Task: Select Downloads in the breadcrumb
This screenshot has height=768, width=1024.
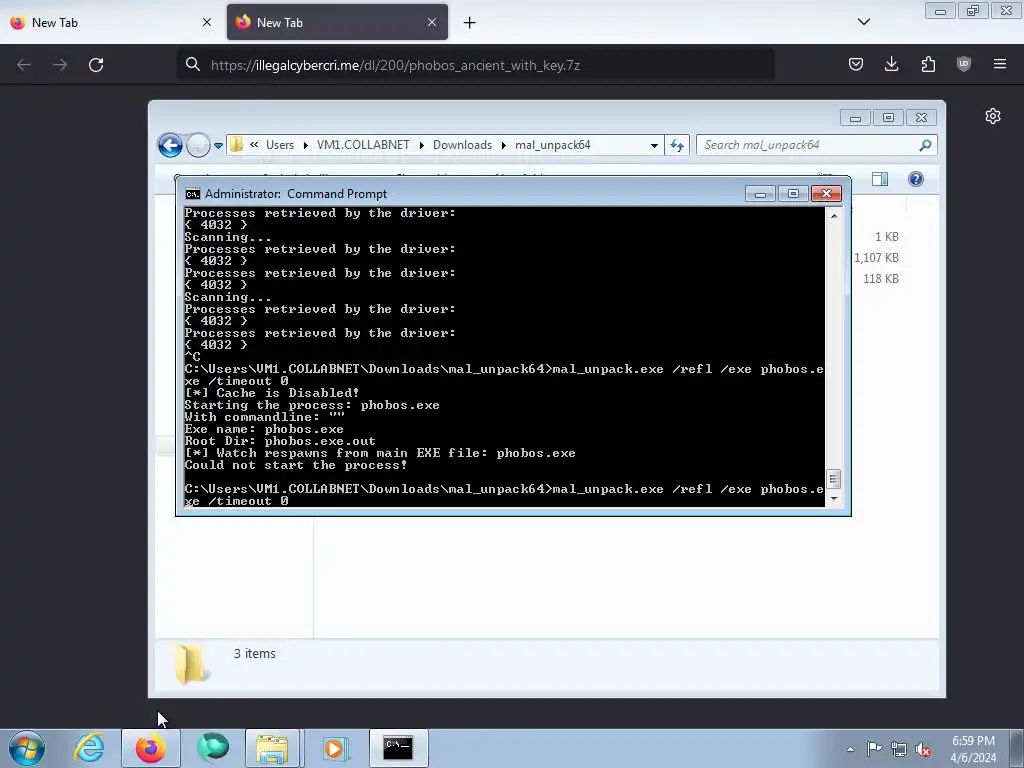Action: pos(462,145)
